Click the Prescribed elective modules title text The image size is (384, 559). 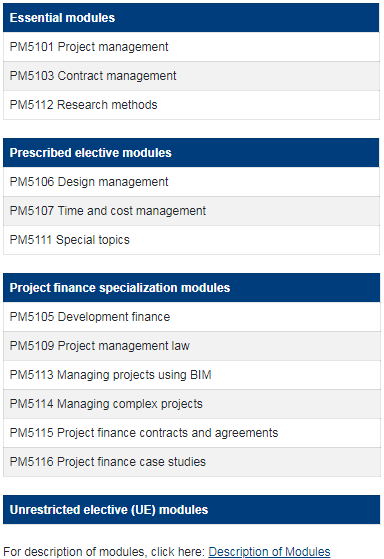tap(91, 153)
